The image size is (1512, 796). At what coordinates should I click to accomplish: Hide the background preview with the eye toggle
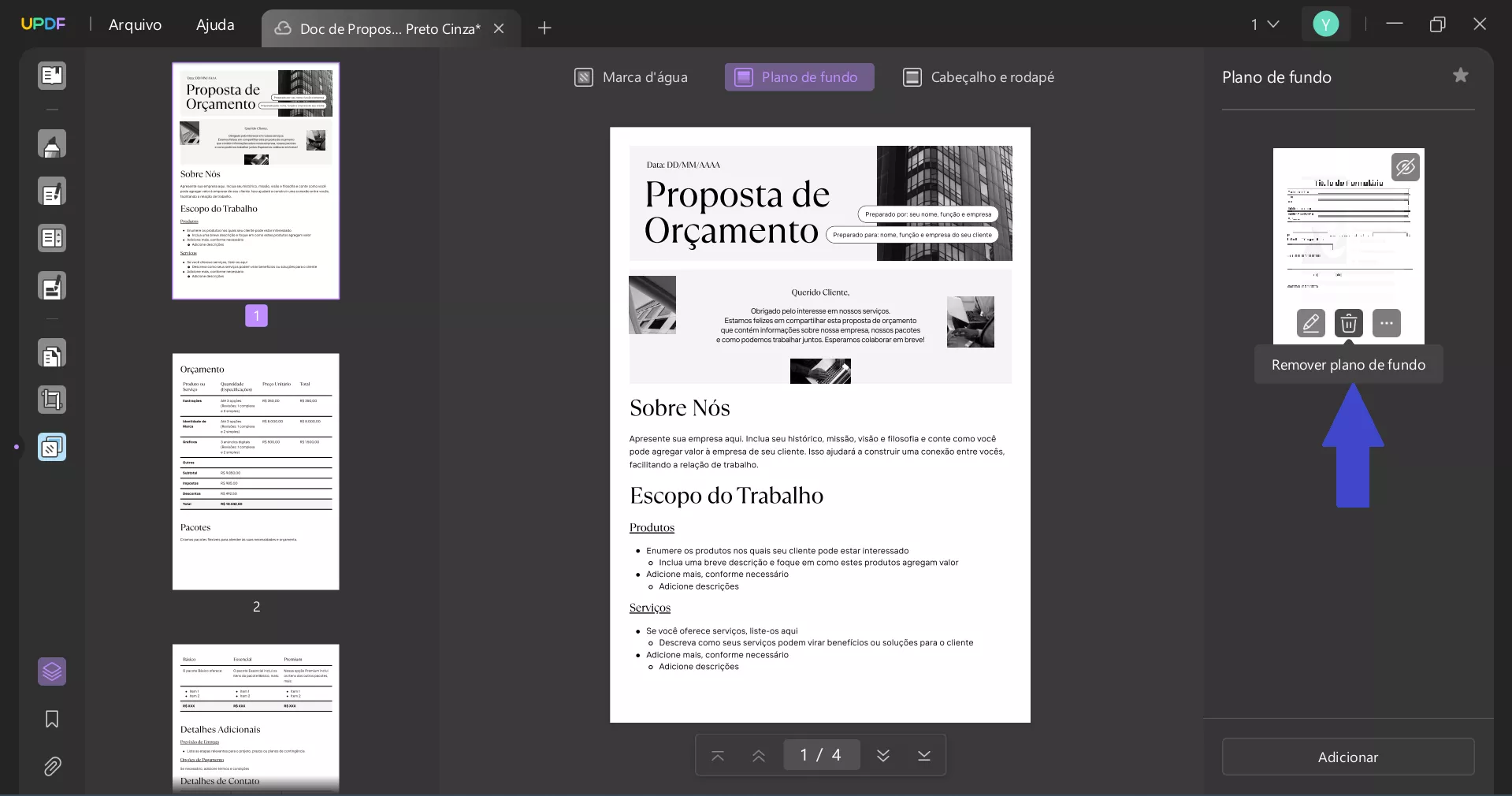(x=1406, y=166)
